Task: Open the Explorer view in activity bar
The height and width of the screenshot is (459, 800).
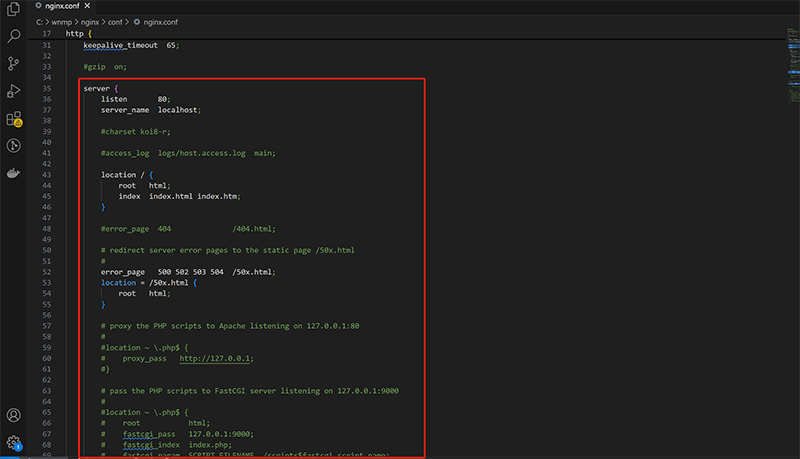Action: 13,9
